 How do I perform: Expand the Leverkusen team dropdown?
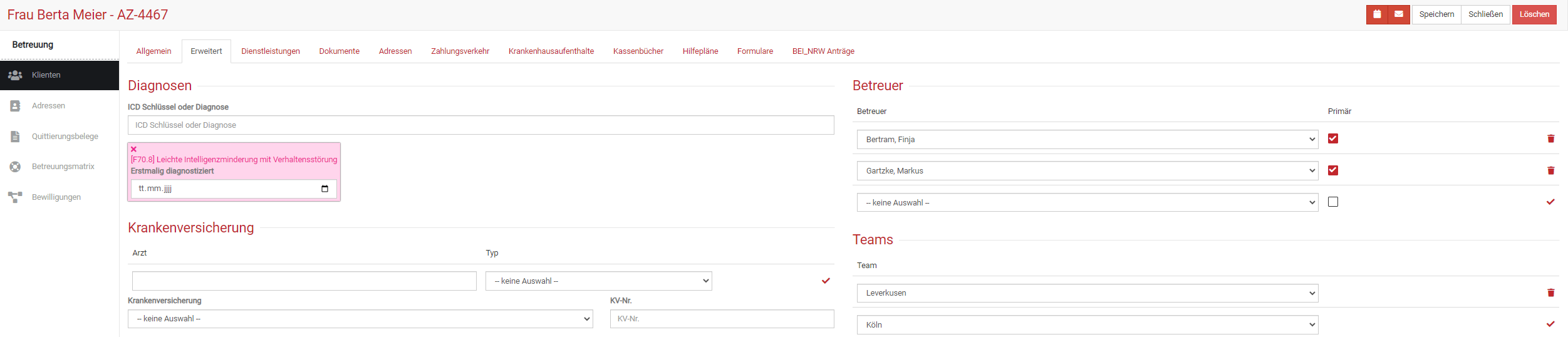tap(1087, 293)
